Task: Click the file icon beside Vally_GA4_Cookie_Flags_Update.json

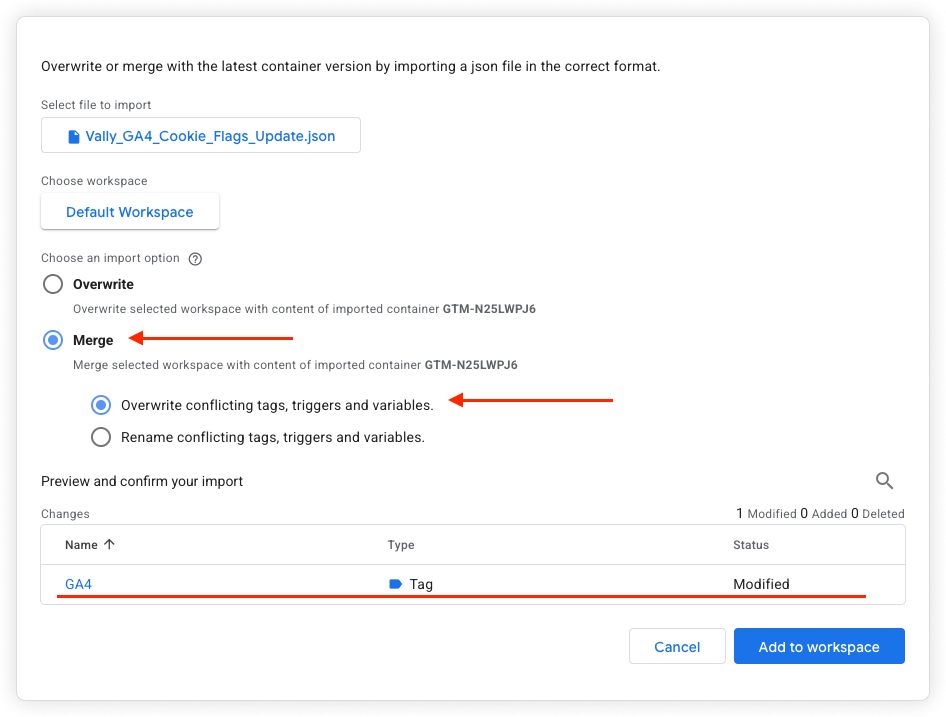Action: (74, 137)
